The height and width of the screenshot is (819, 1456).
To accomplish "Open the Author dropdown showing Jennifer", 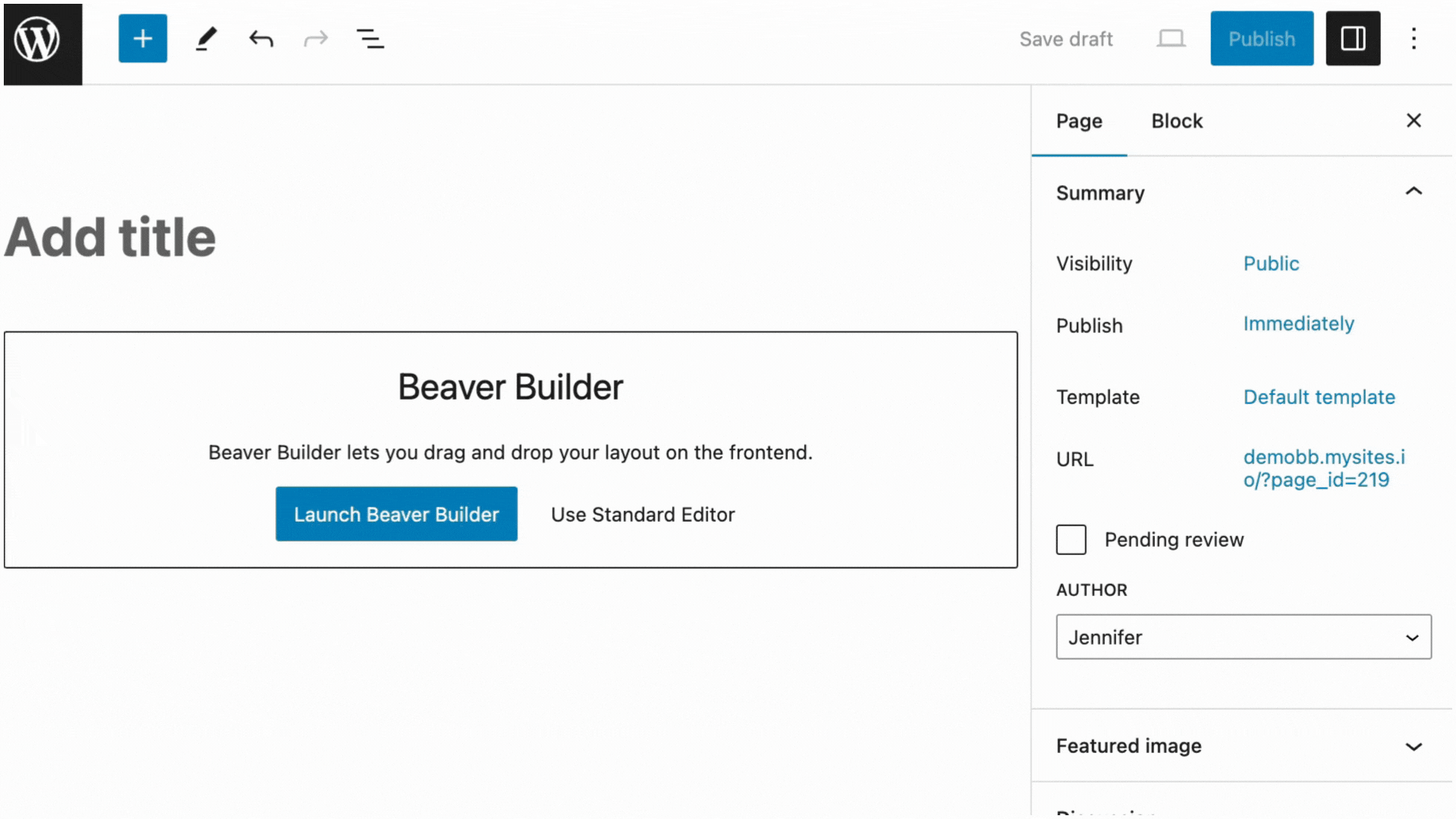I will click(1243, 637).
